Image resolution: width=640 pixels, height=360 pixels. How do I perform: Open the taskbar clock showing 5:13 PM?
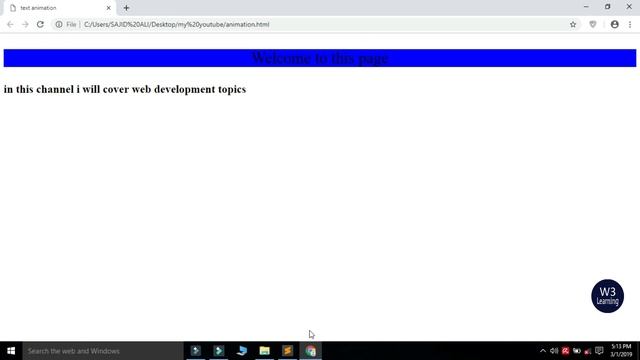621,351
